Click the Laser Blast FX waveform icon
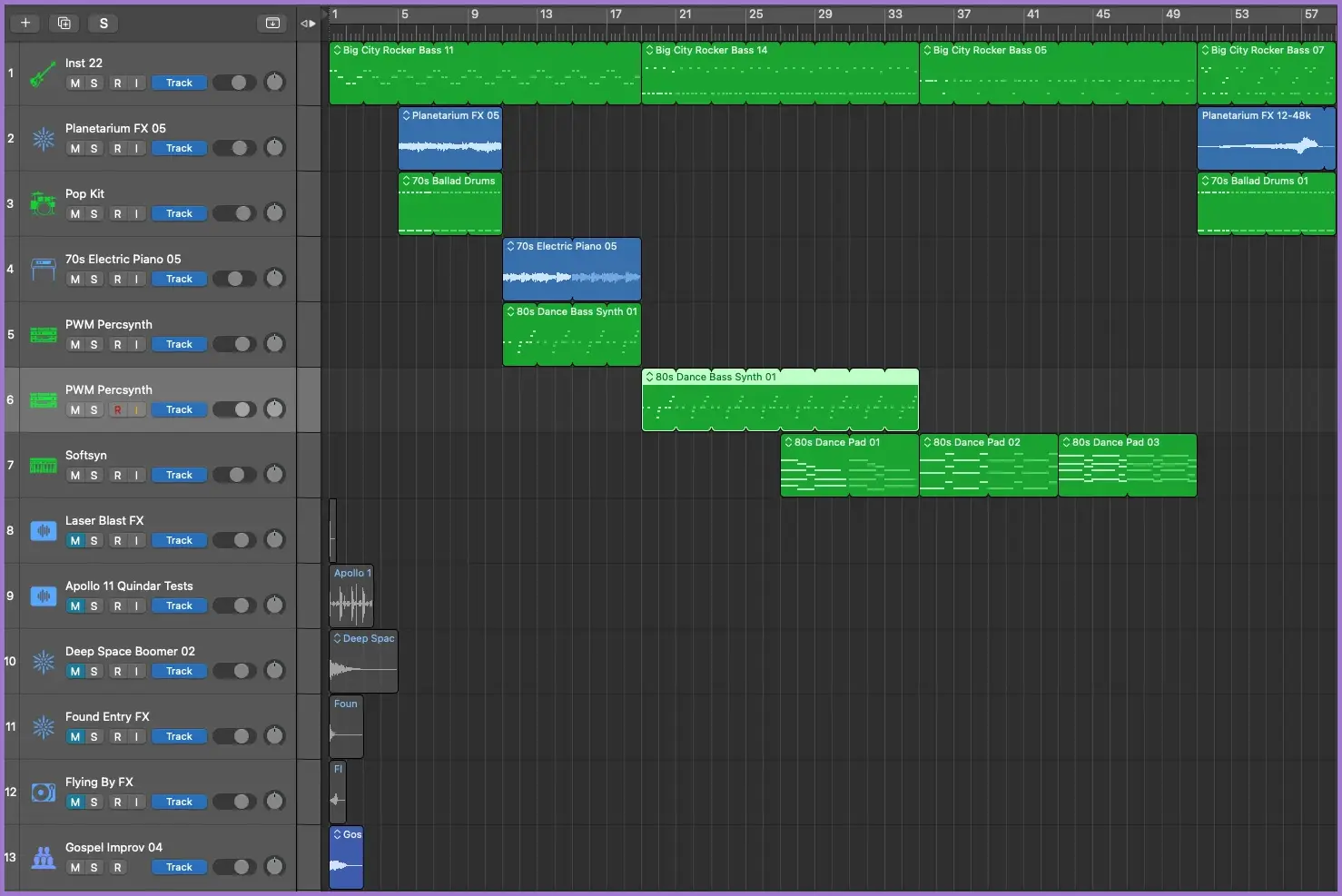The width and height of the screenshot is (1342, 896). point(43,531)
